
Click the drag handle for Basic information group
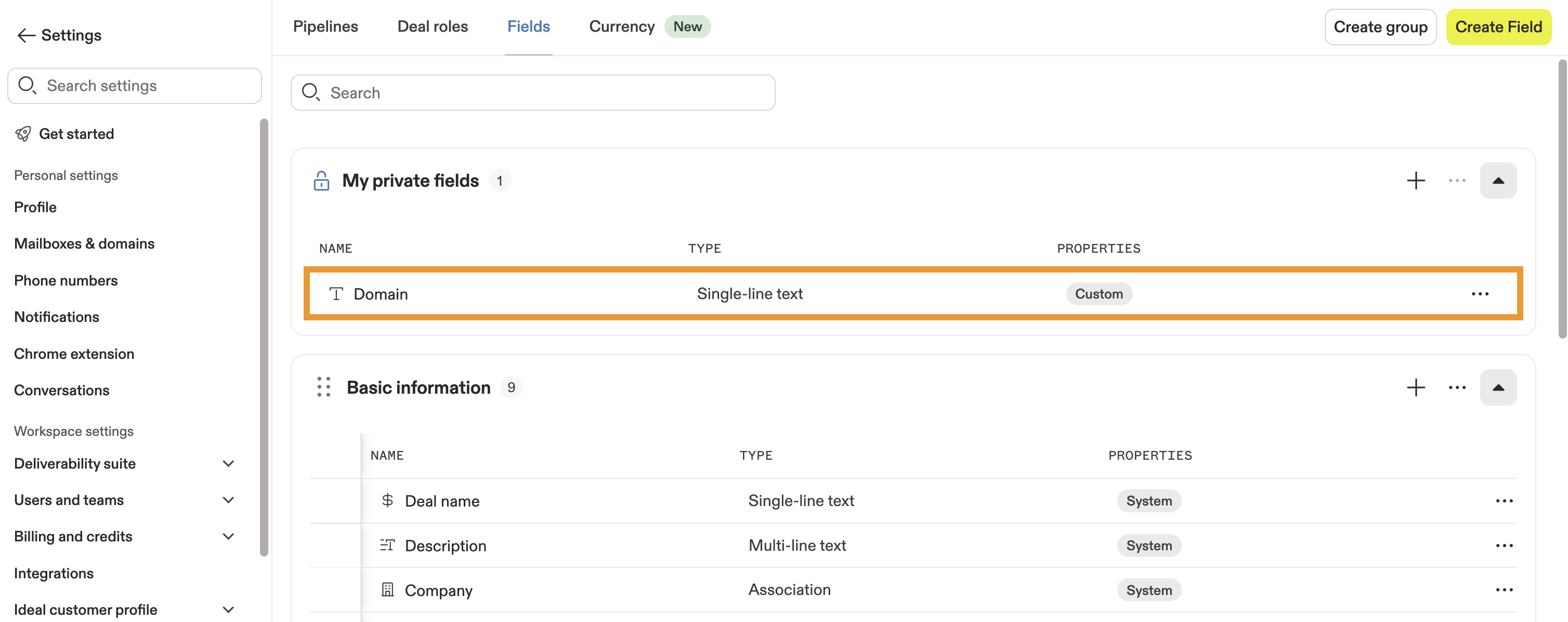(x=324, y=387)
